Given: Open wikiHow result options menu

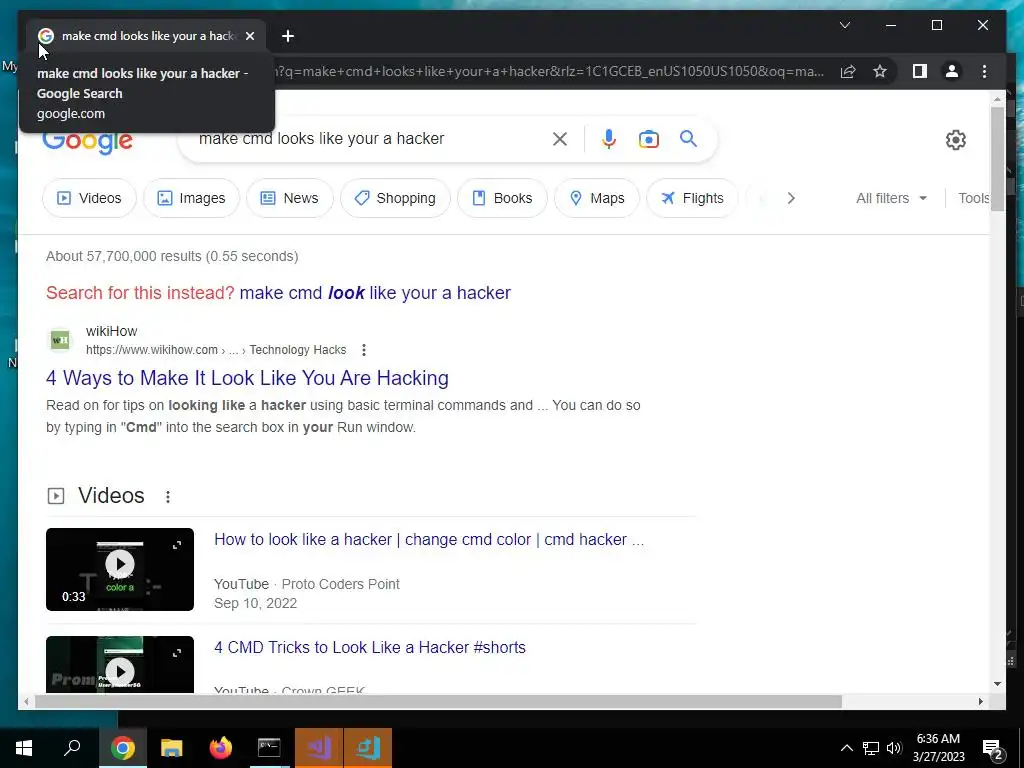Looking at the screenshot, I should [364, 350].
